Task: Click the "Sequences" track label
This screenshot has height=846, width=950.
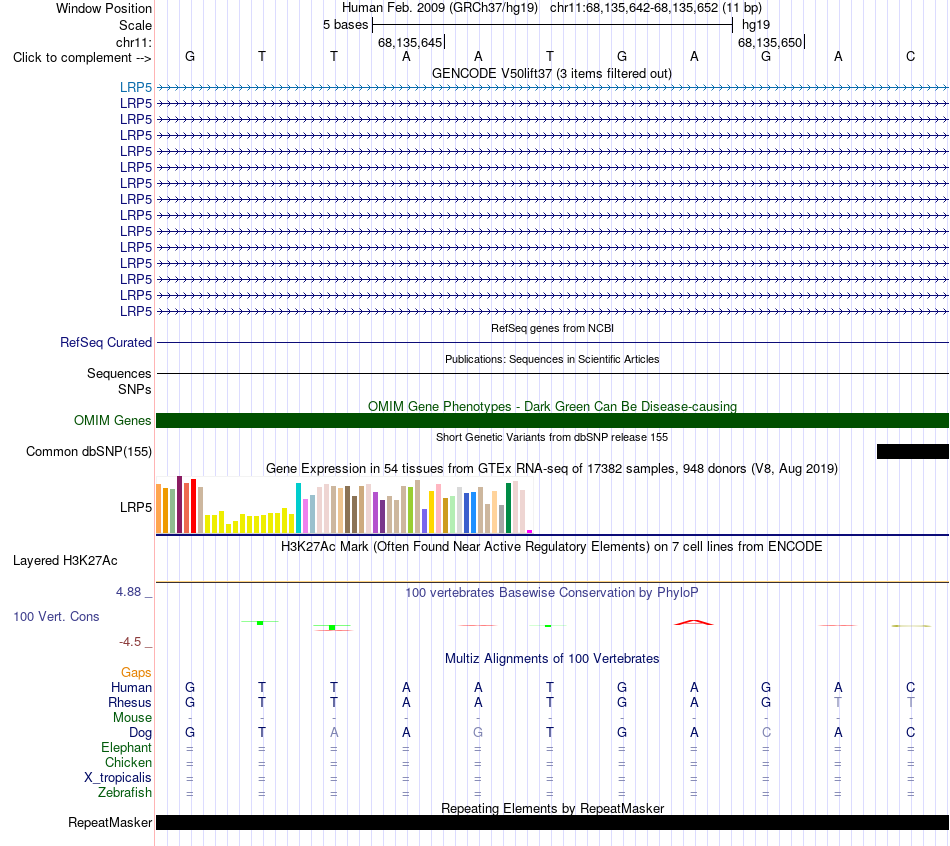Action: point(119,373)
